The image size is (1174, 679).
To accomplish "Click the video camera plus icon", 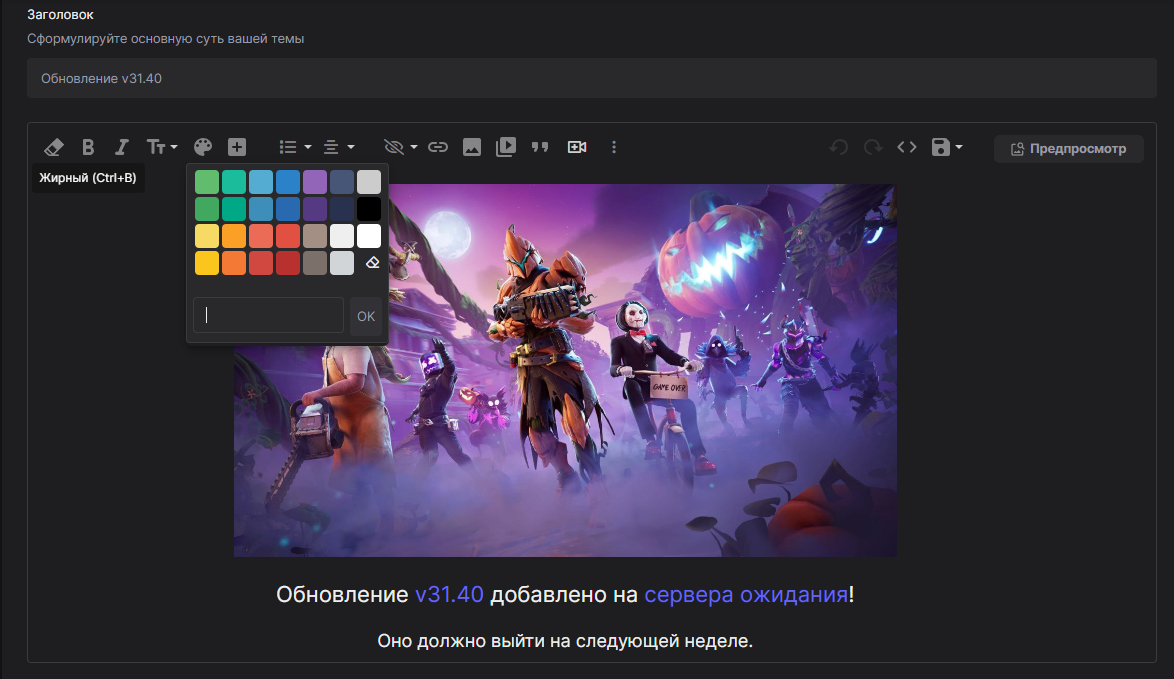I will (x=577, y=147).
